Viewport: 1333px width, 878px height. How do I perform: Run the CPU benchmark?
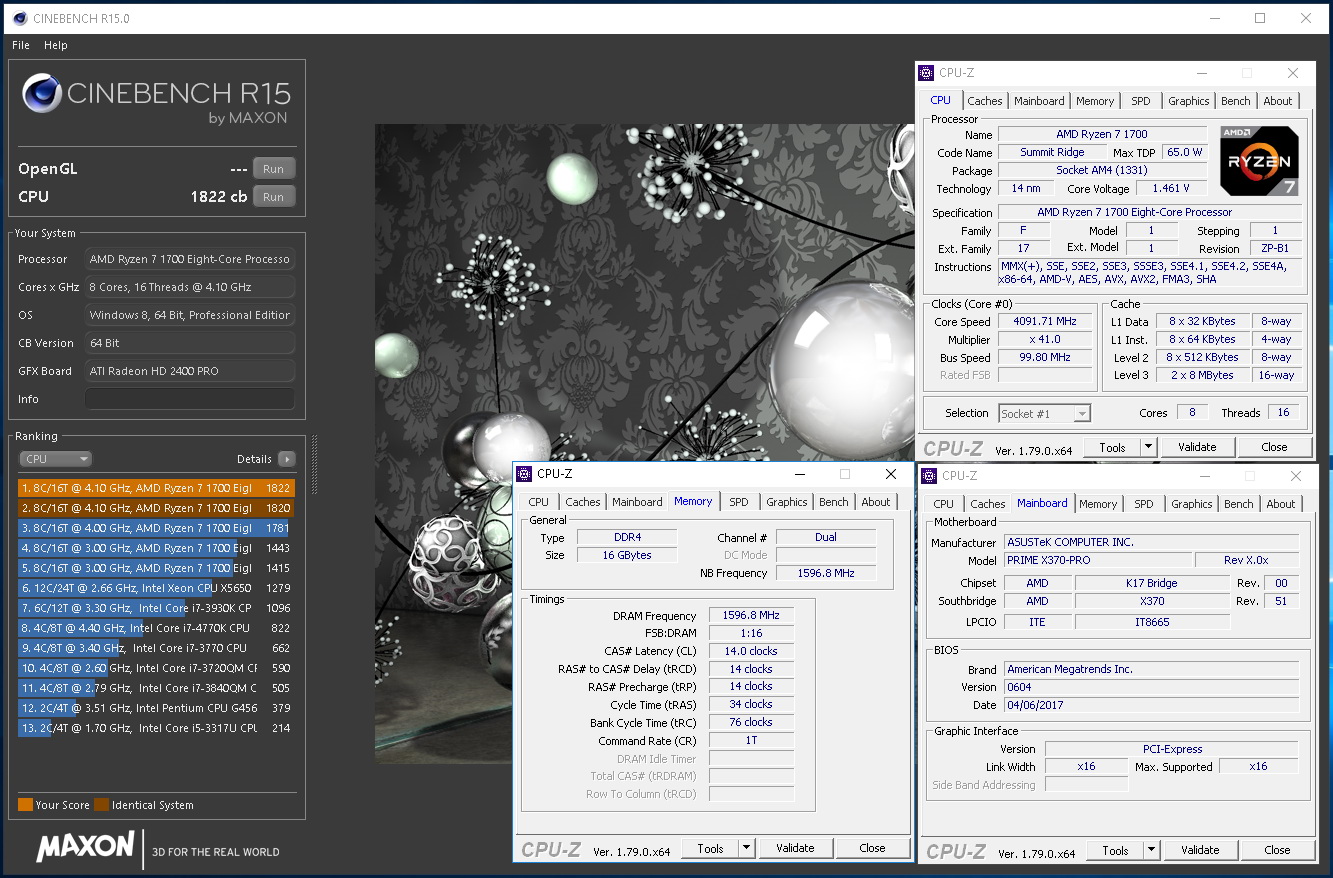click(x=274, y=197)
